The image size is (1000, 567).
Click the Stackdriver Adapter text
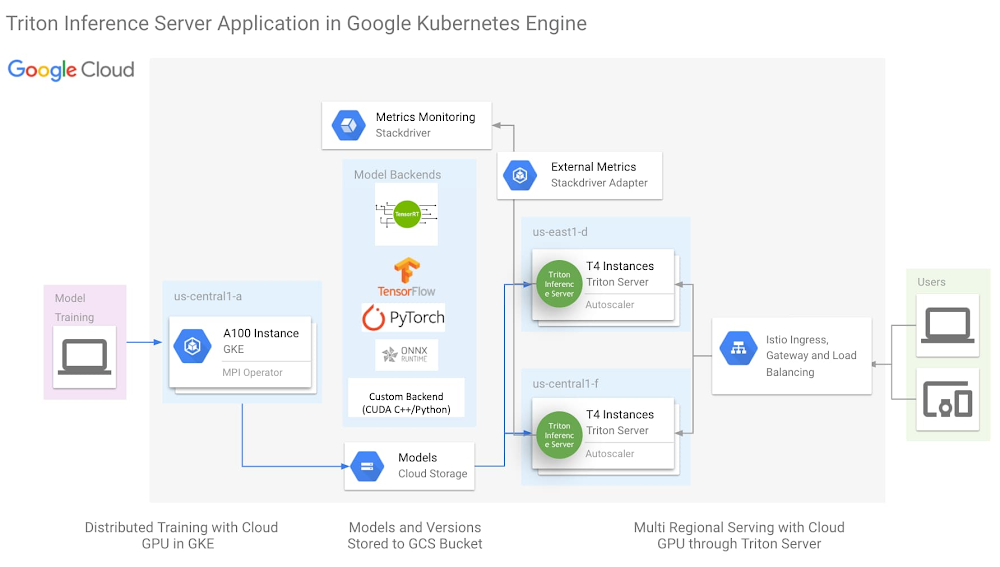coord(599,182)
